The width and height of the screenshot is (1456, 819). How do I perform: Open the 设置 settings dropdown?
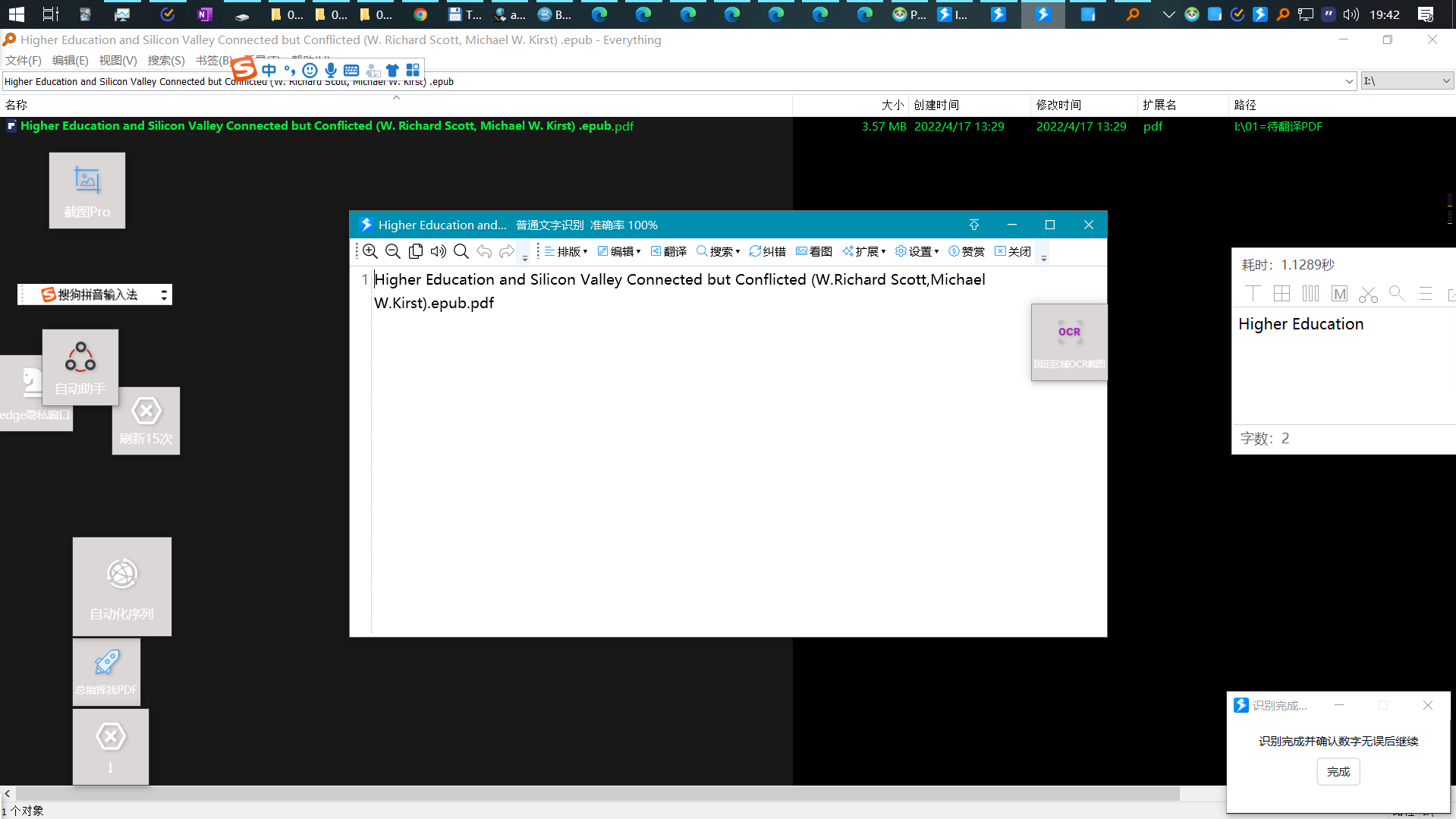pos(917,251)
